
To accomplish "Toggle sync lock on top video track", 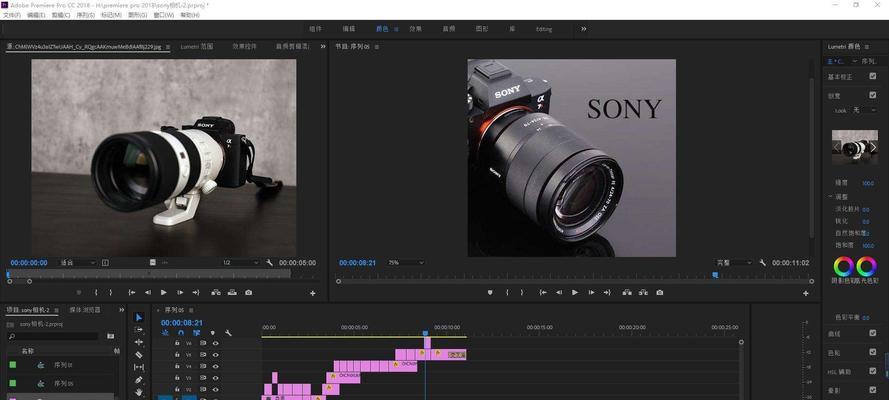I will coord(203,343).
